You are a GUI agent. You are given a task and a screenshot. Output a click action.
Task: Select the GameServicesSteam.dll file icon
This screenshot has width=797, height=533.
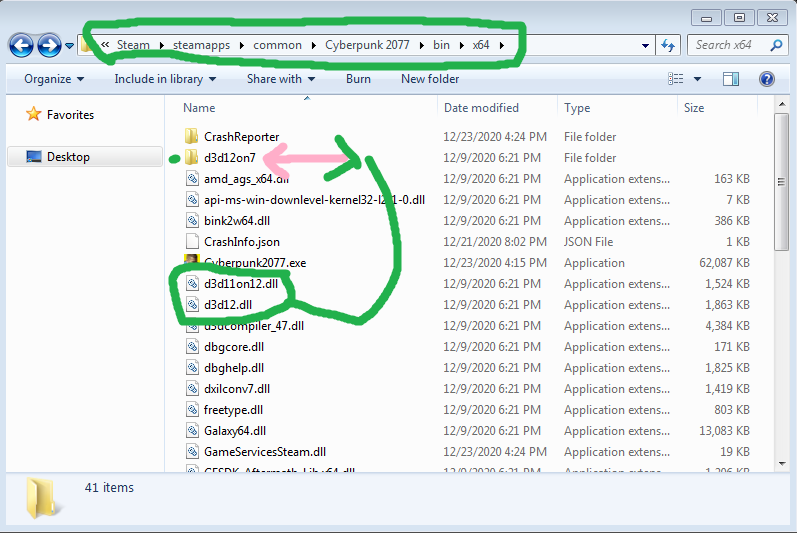point(192,452)
